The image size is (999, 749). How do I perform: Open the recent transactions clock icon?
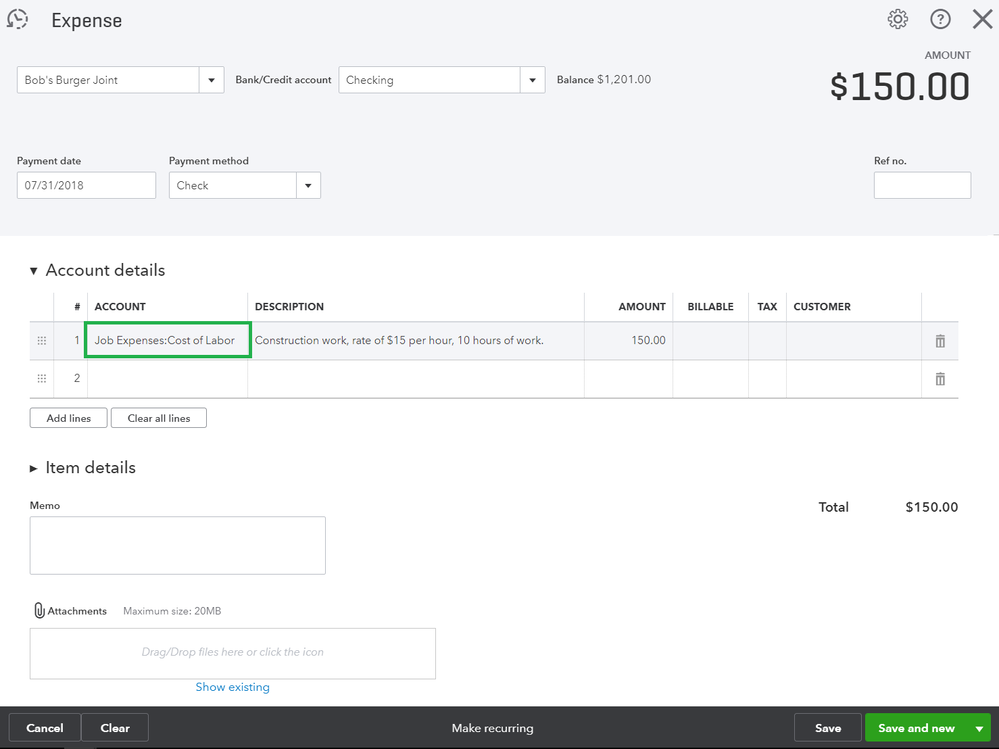tap(18, 19)
